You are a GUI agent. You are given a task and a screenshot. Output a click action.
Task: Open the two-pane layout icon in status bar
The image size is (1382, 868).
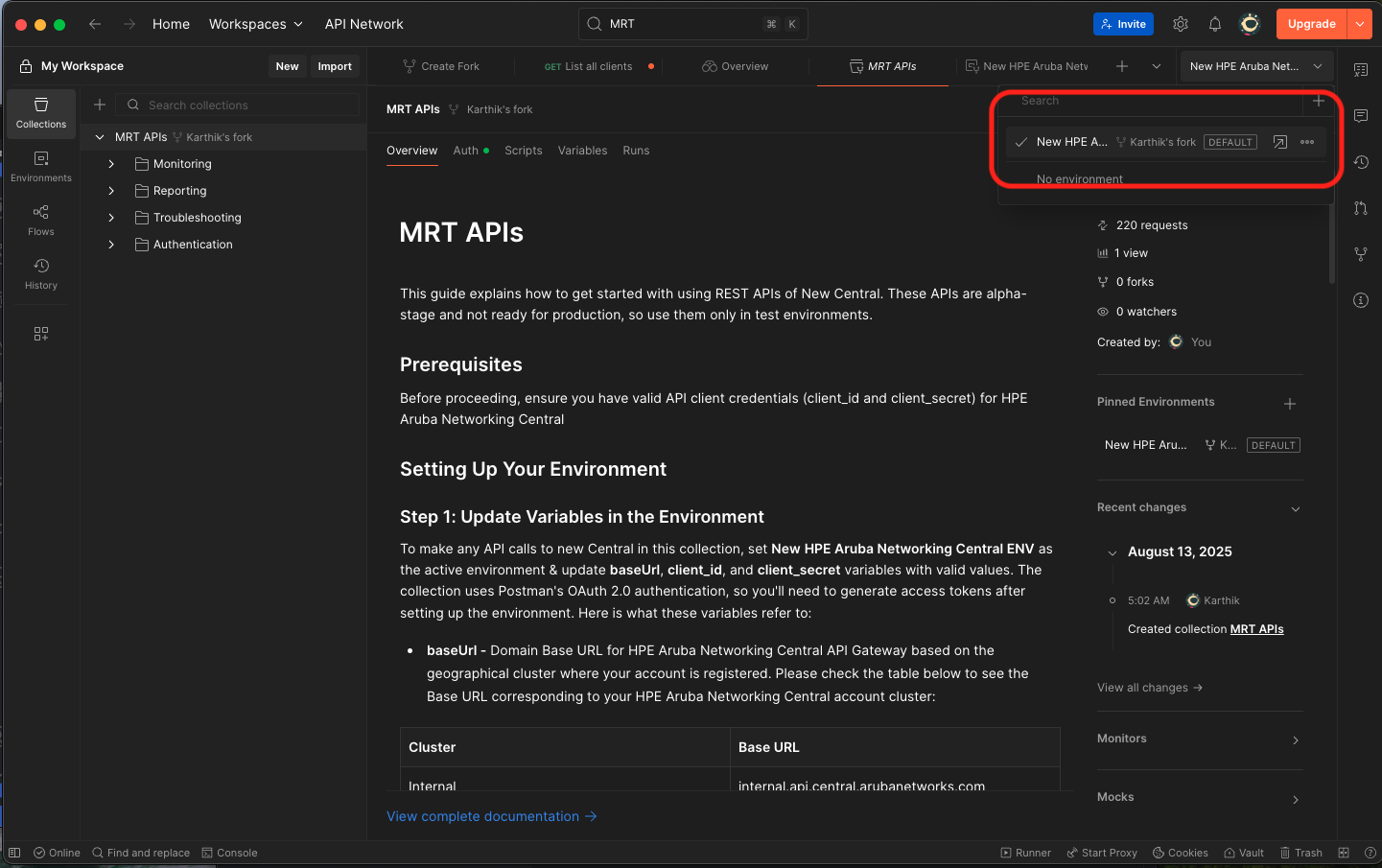point(1344,853)
